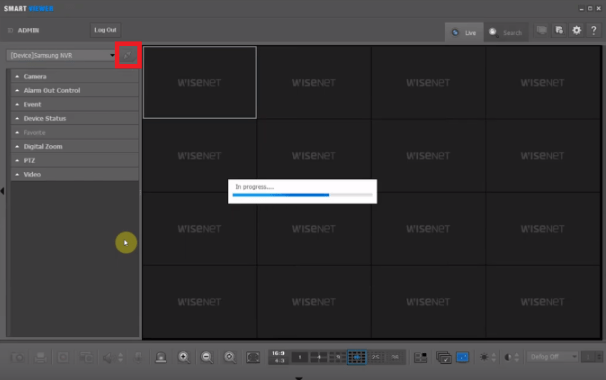The image size is (606, 380).
Task: Click the alarm siren icon
Action: [161, 357]
